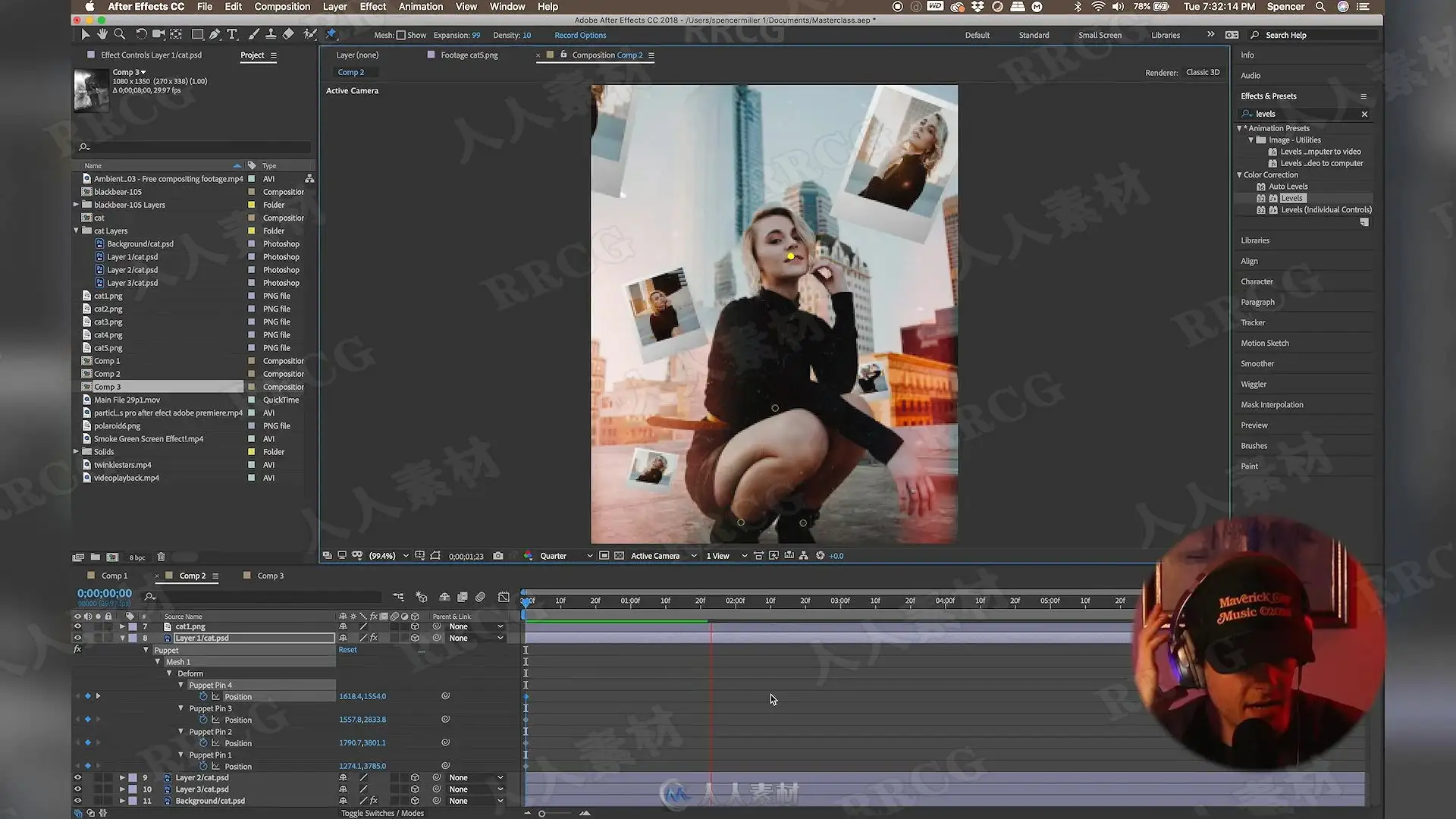Screen dimensions: 1456x819
Task: Toggle Puppet Pin 1 Position stopwatch
Action: pyautogui.click(x=203, y=766)
